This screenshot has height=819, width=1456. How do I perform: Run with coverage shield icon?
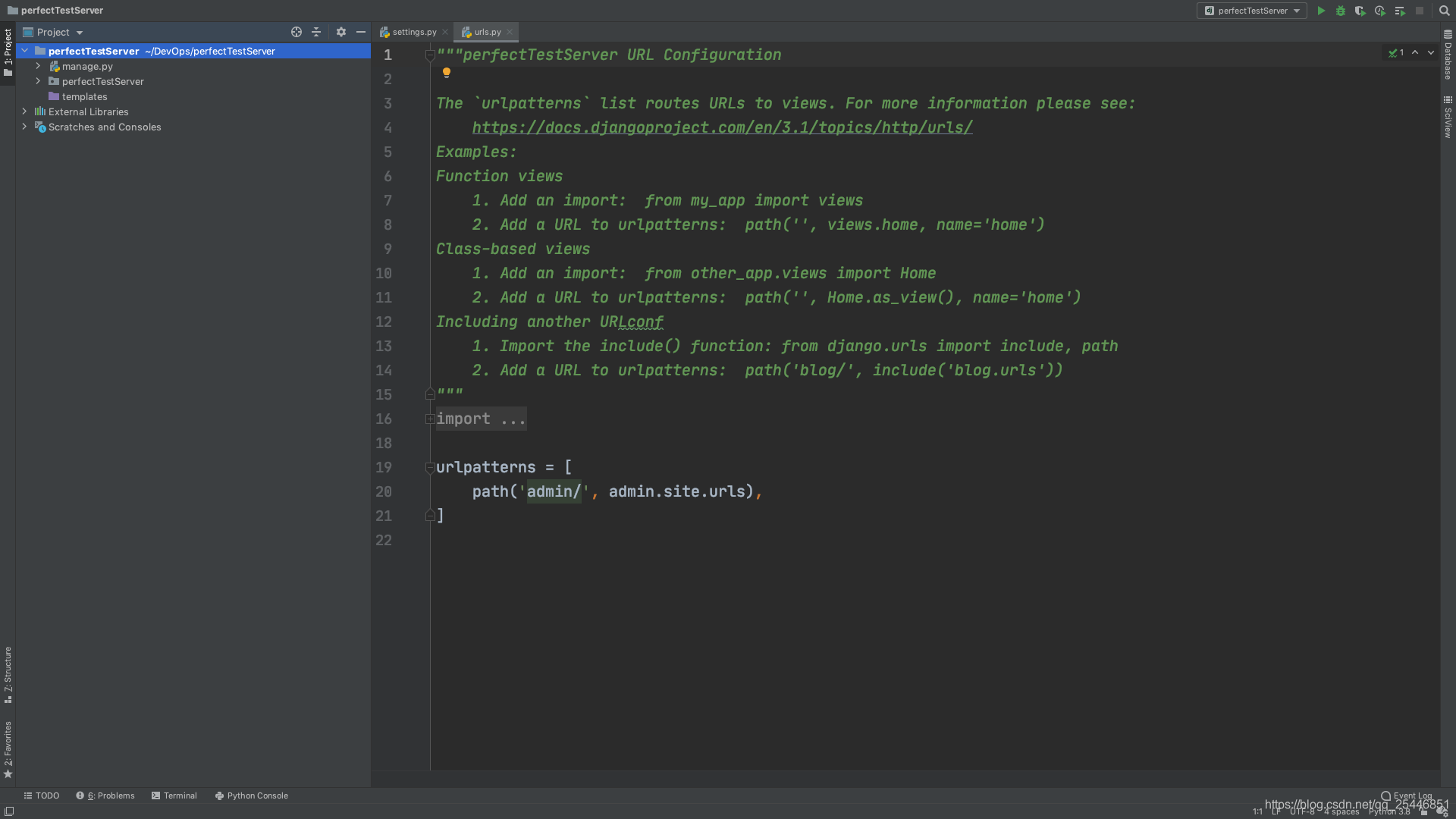(1360, 11)
